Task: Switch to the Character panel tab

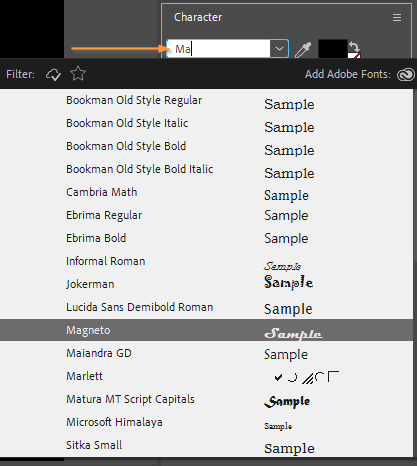Action: [x=198, y=17]
